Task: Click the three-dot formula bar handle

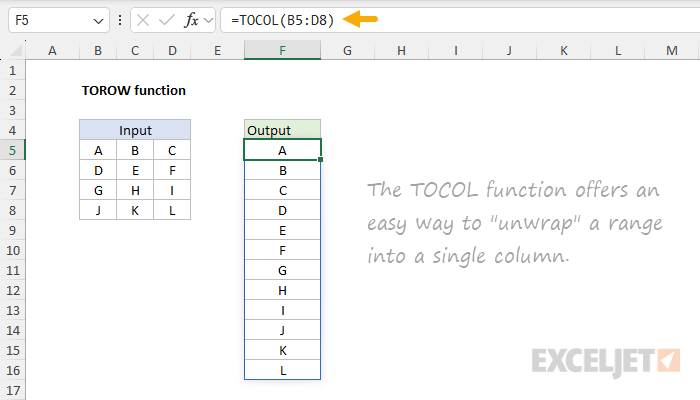Action: (120, 20)
